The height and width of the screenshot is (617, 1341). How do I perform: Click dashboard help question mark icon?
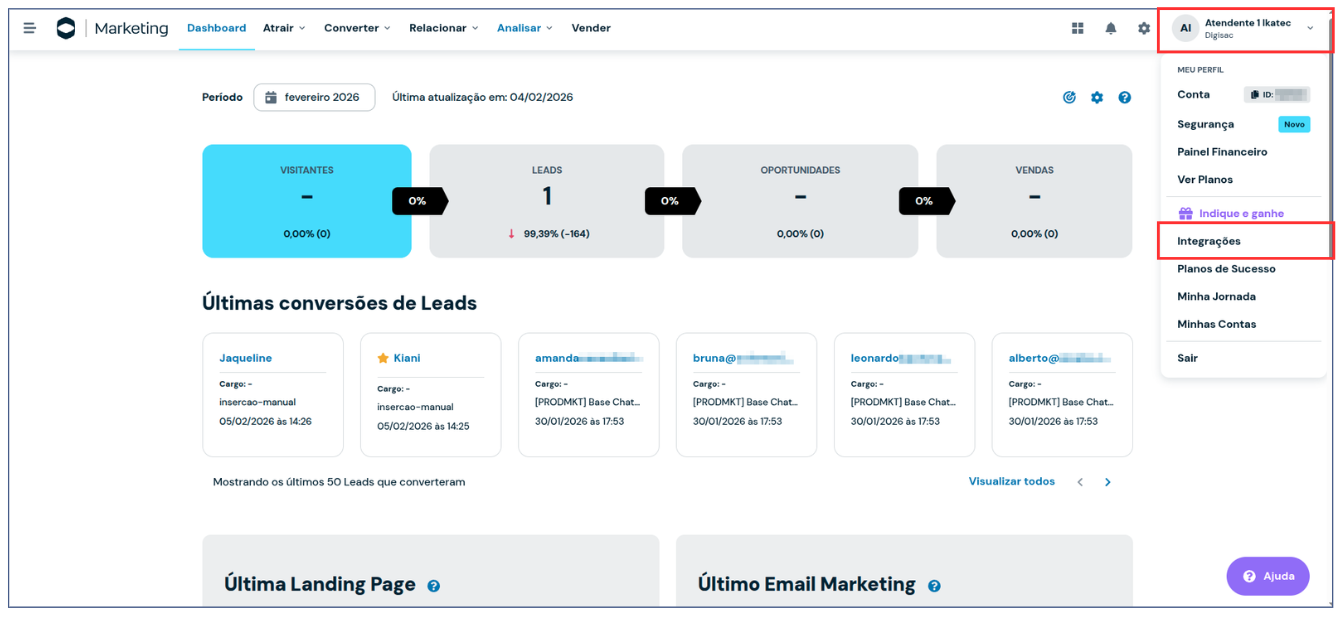tap(1125, 98)
